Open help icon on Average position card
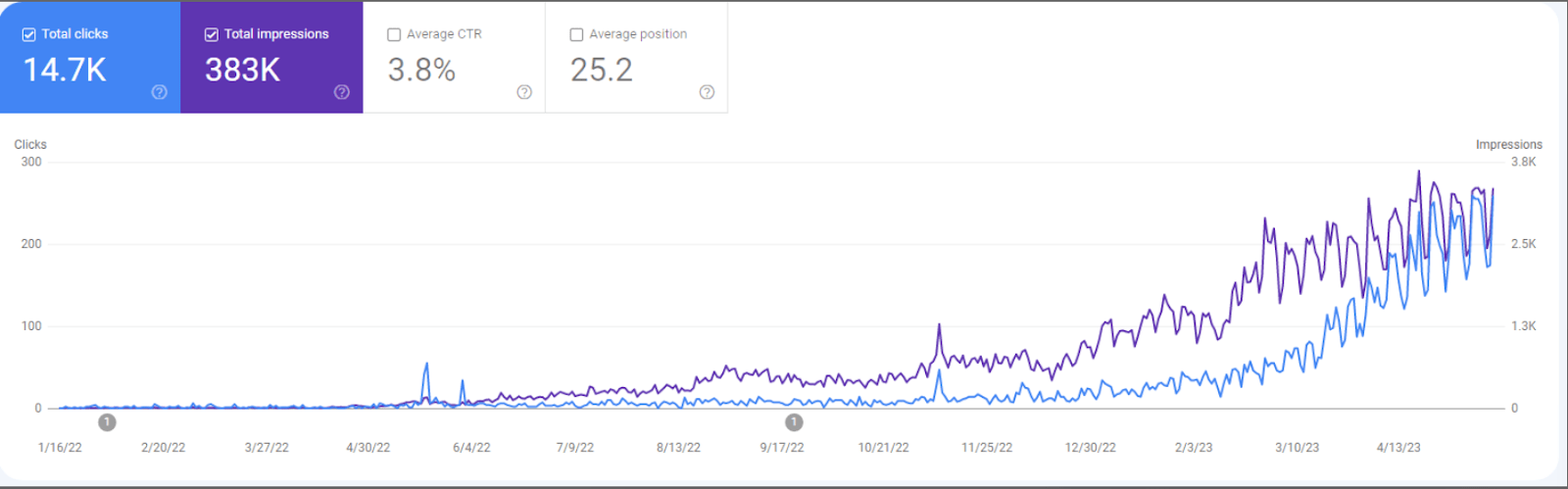This screenshot has height=489, width=1568. pyautogui.click(x=707, y=92)
